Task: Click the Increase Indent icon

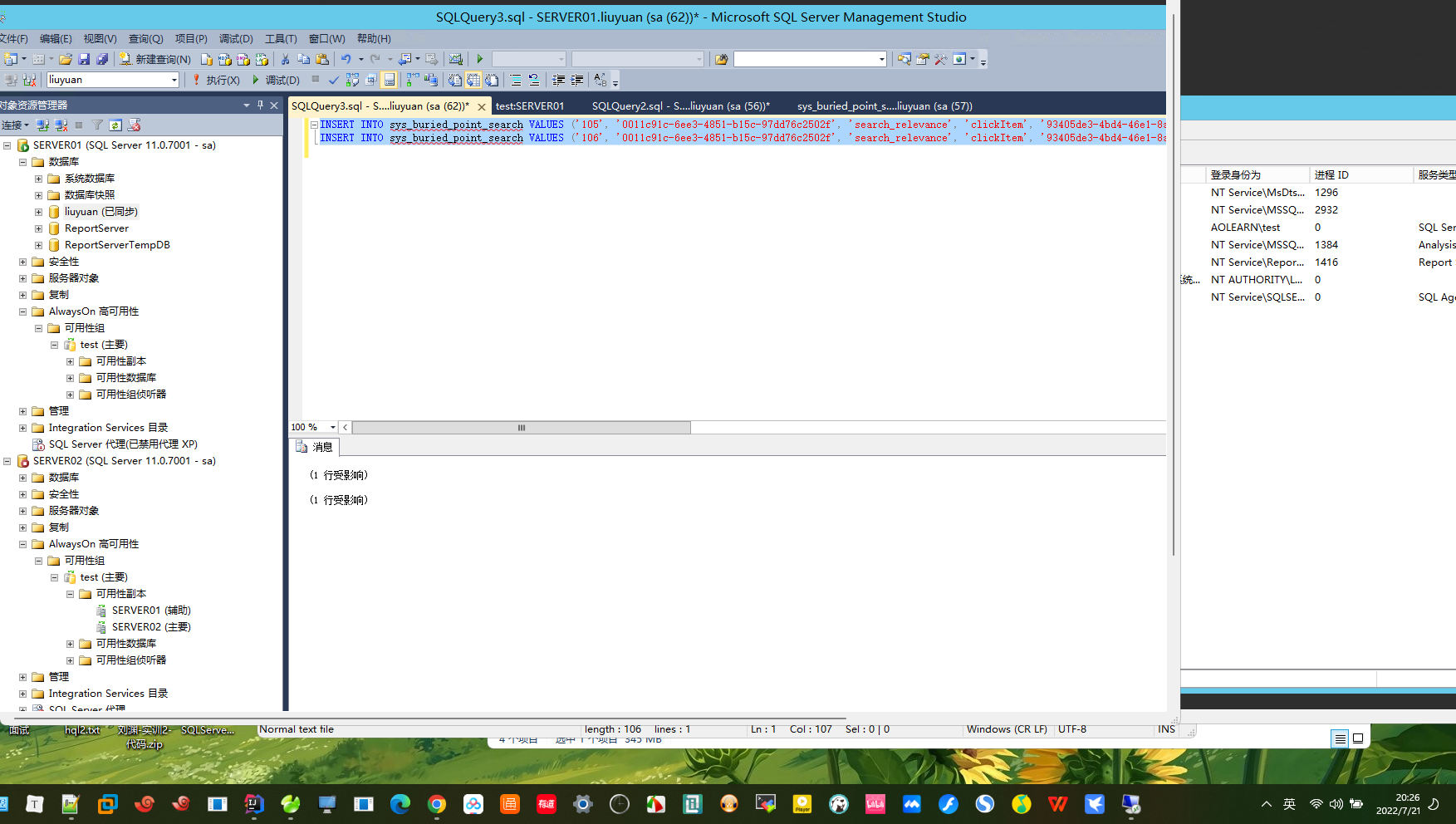Action: pyautogui.click(x=576, y=80)
